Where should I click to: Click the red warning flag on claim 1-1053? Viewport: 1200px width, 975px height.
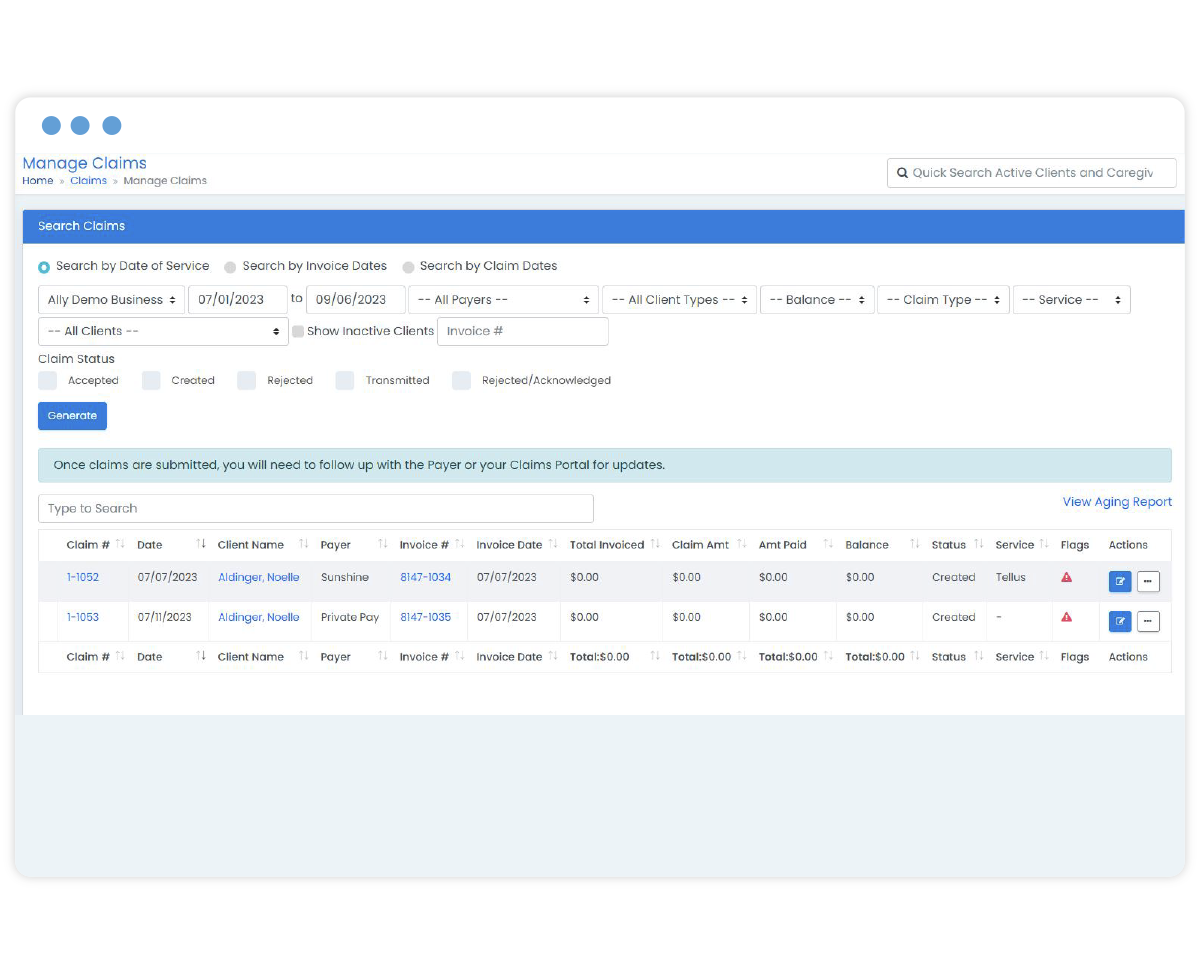(x=1066, y=617)
